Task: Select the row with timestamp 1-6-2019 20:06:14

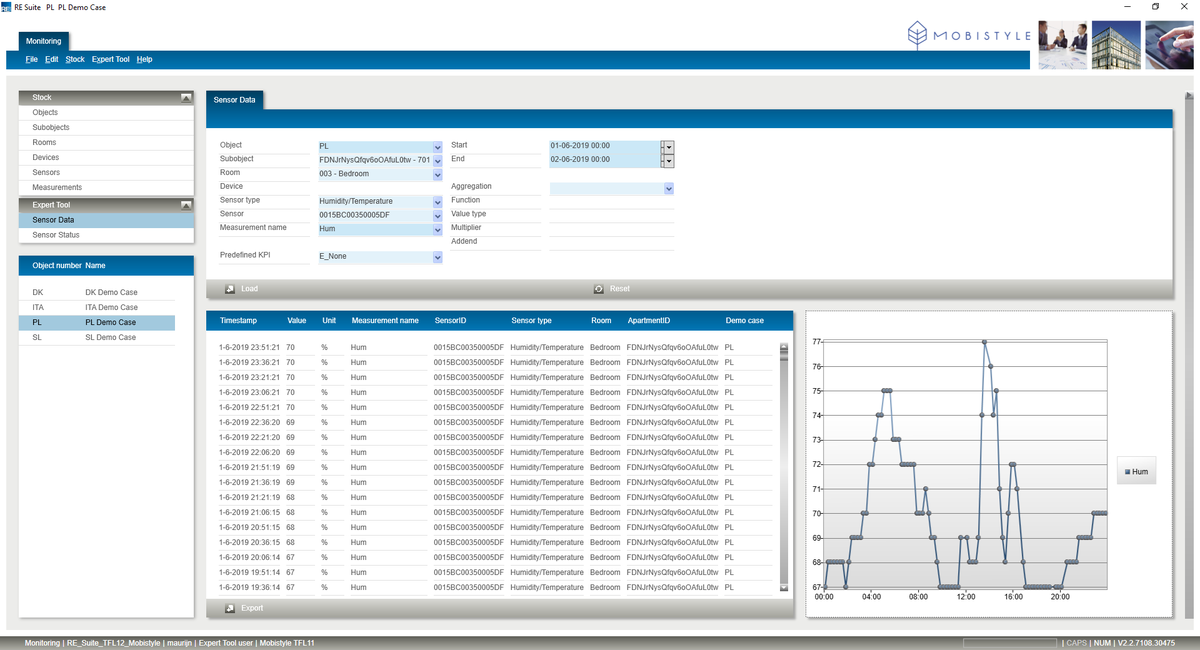Action: pos(496,557)
